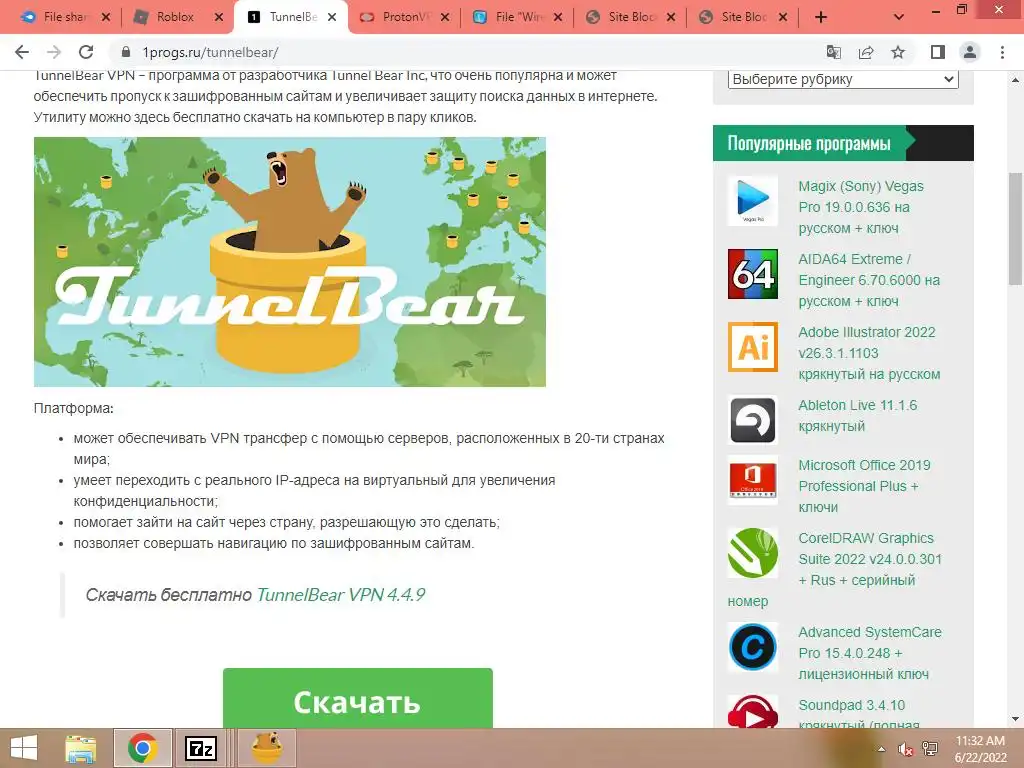Open the AIDA64 icon
1024x768 pixels.
(x=752, y=274)
